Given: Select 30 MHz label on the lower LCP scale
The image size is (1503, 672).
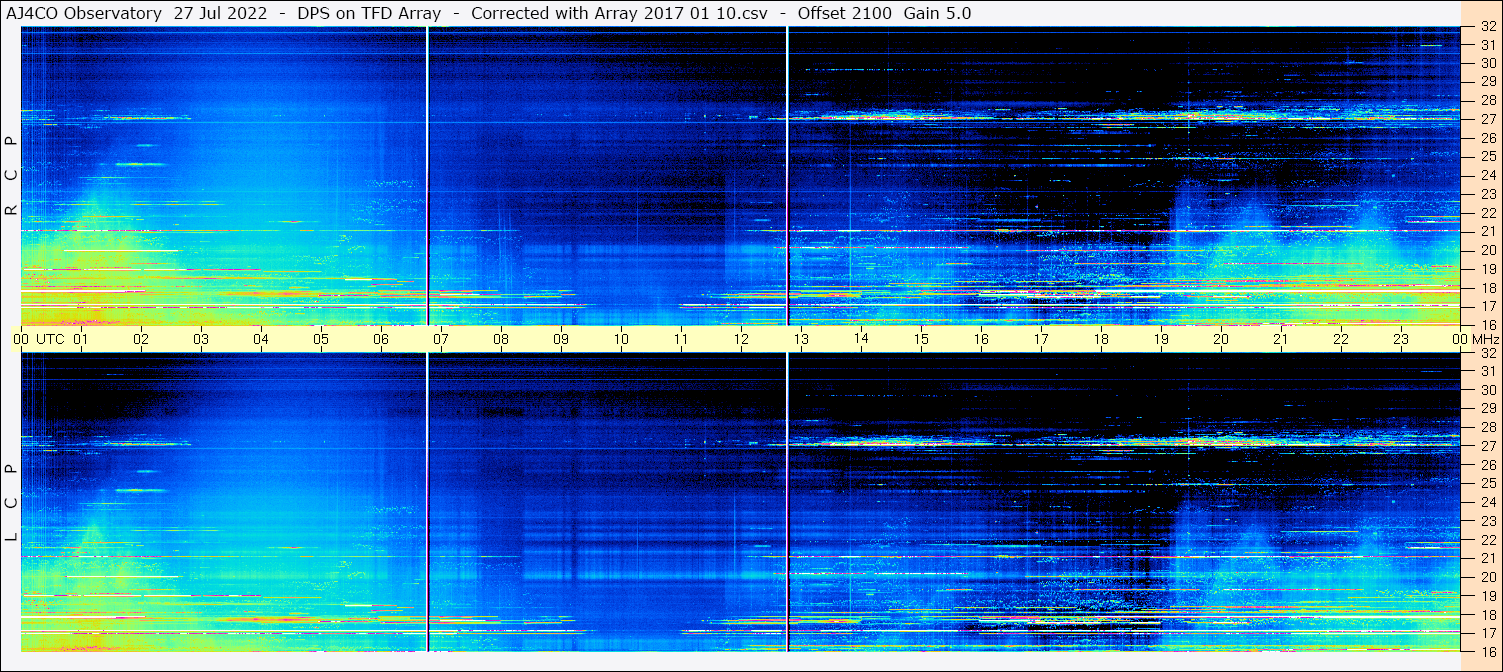Looking at the screenshot, I should tap(1487, 390).
